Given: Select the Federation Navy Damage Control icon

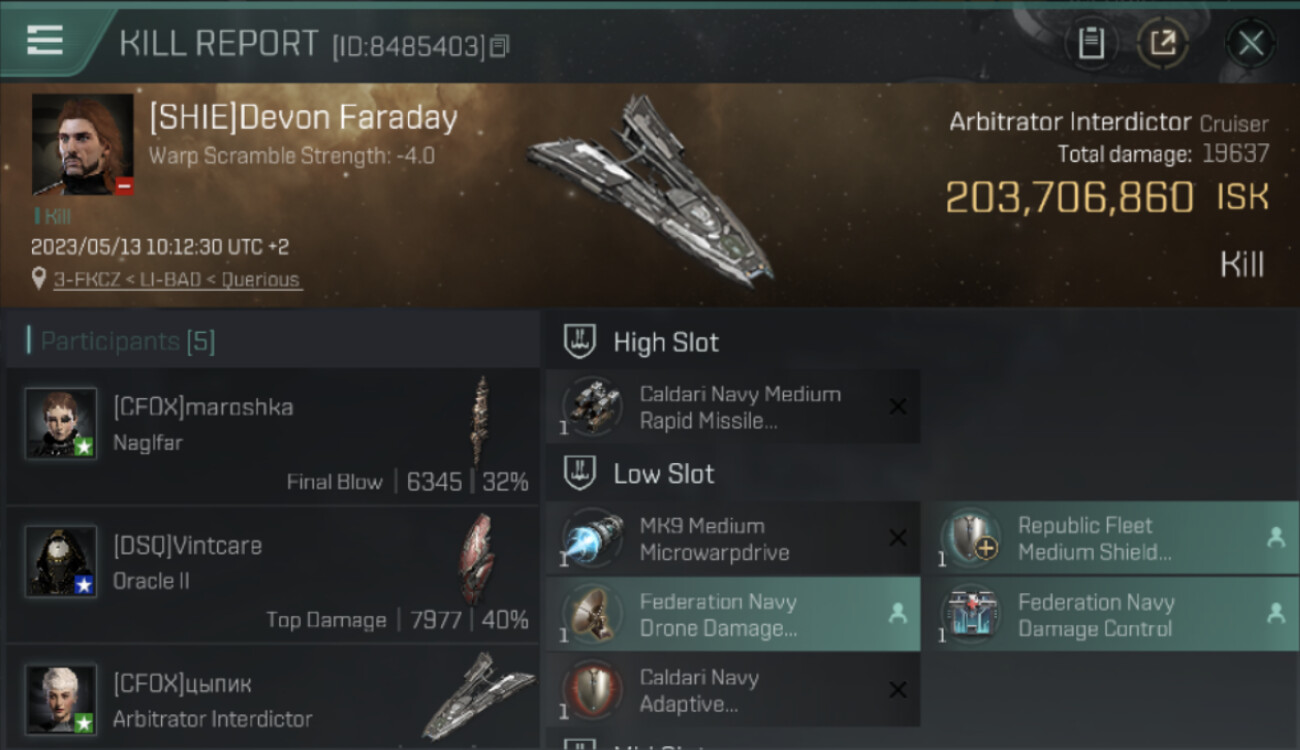Looking at the screenshot, I should pyautogui.click(x=970, y=614).
